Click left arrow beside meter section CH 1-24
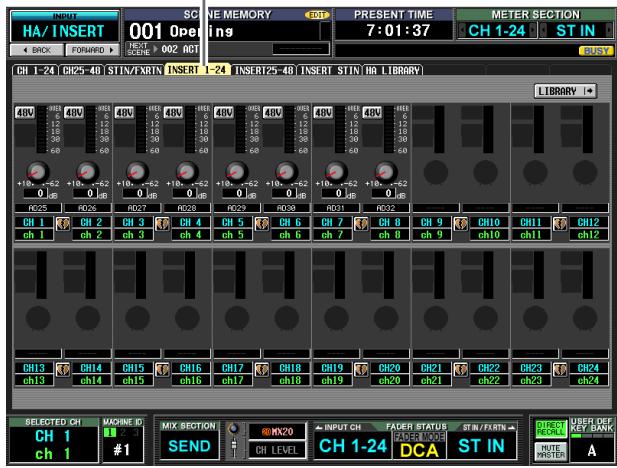The image size is (617, 468). [x=462, y=30]
